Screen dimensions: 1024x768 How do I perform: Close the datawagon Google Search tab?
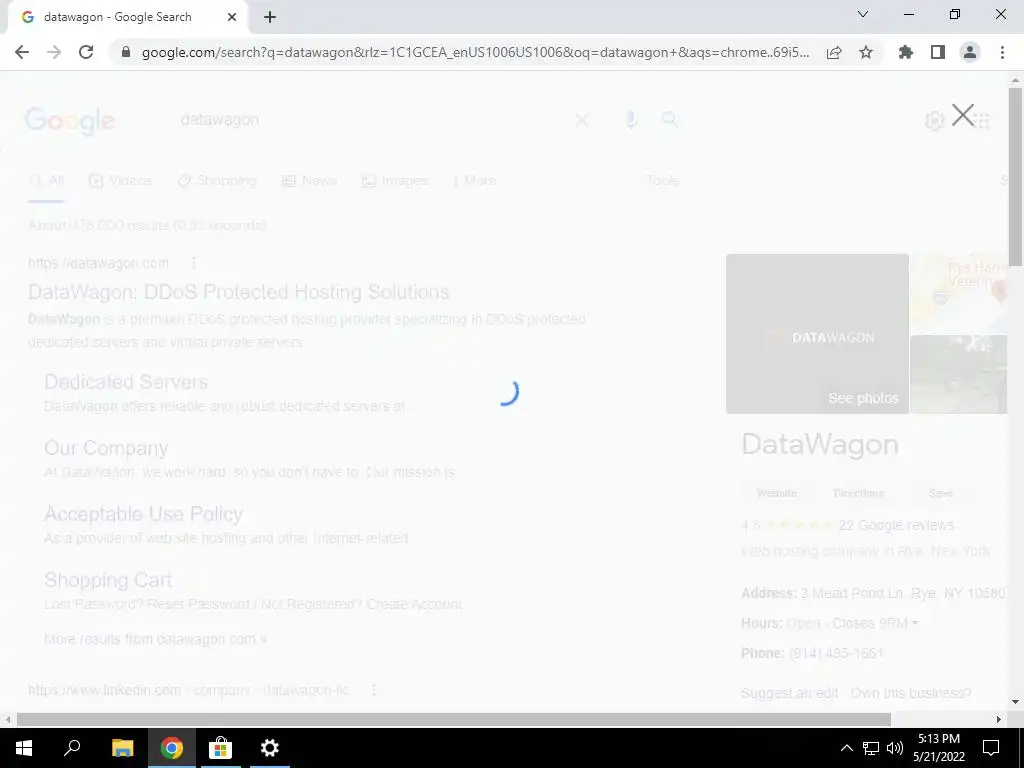click(232, 18)
